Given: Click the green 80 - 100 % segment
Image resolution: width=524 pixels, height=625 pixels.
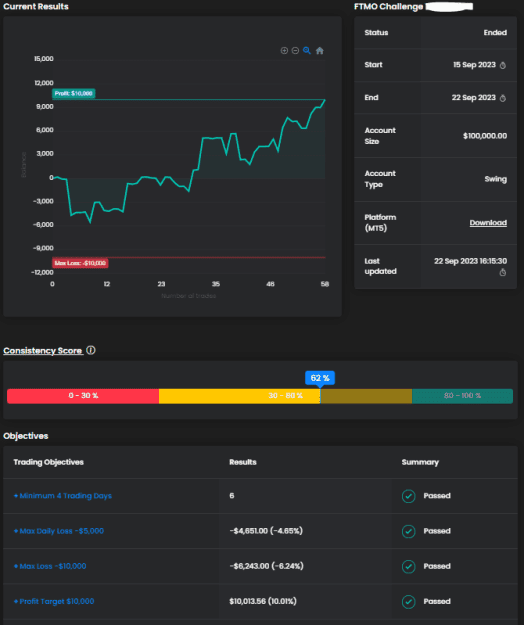Looking at the screenshot, I should pyautogui.click(x=462, y=396).
